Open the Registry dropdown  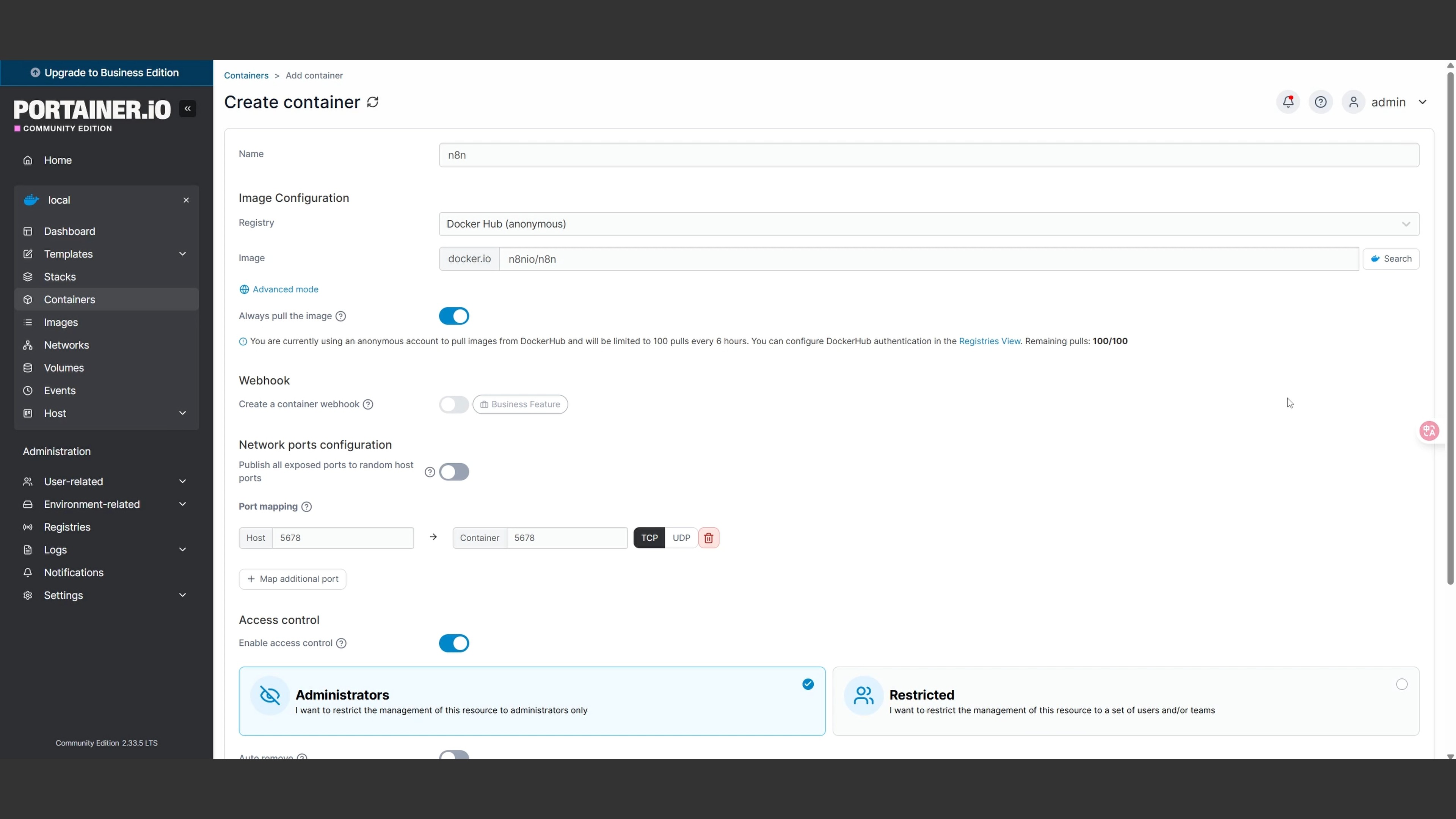pyautogui.click(x=928, y=224)
